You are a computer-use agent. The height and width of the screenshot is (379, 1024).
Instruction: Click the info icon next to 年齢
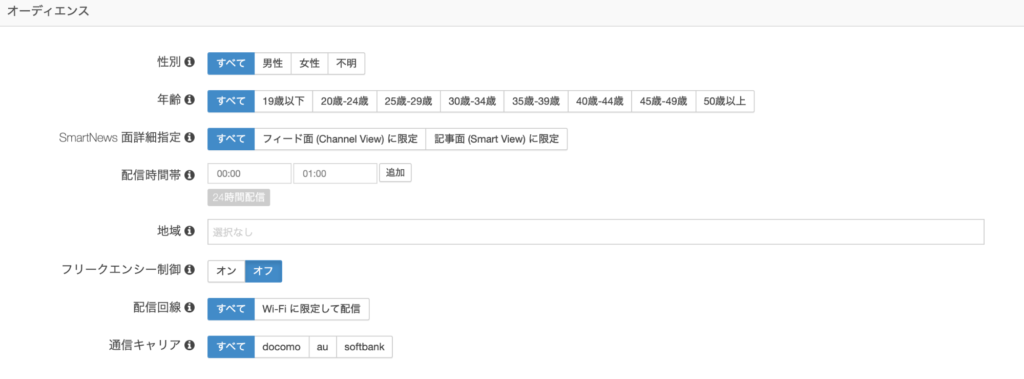[189, 100]
